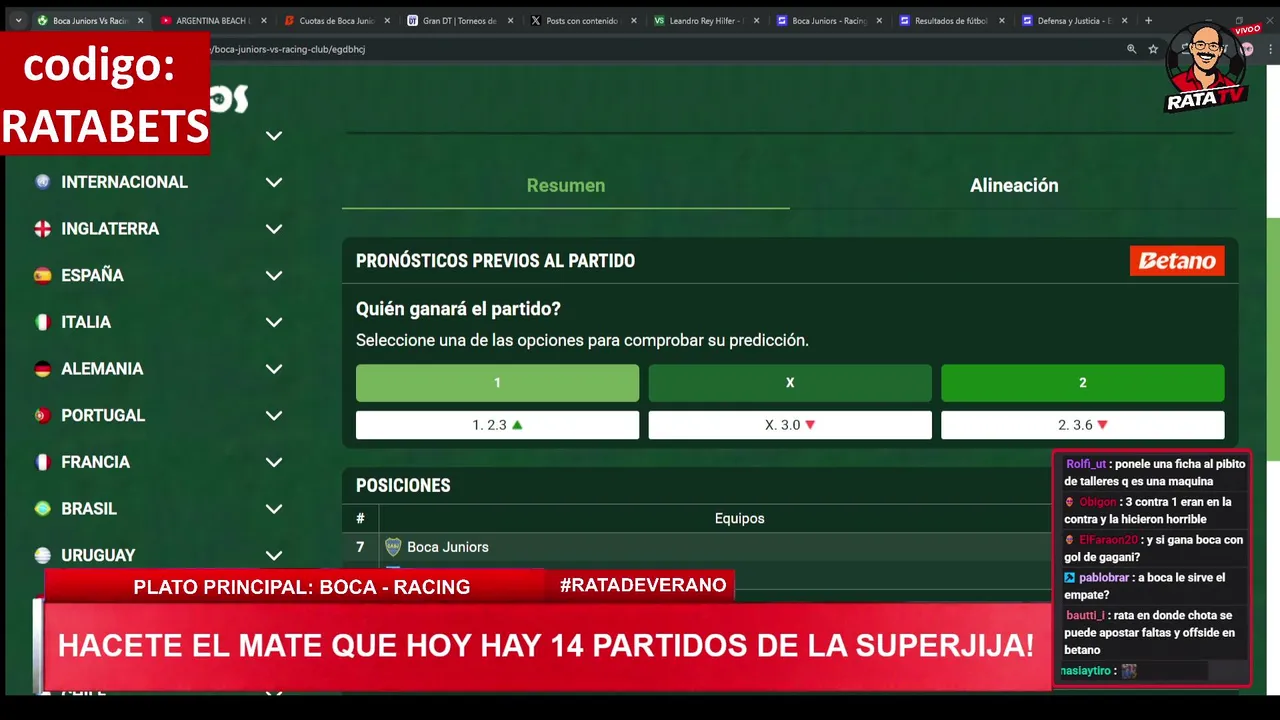Click the # column header in positions table
This screenshot has width=1280, height=720.
[x=360, y=518]
